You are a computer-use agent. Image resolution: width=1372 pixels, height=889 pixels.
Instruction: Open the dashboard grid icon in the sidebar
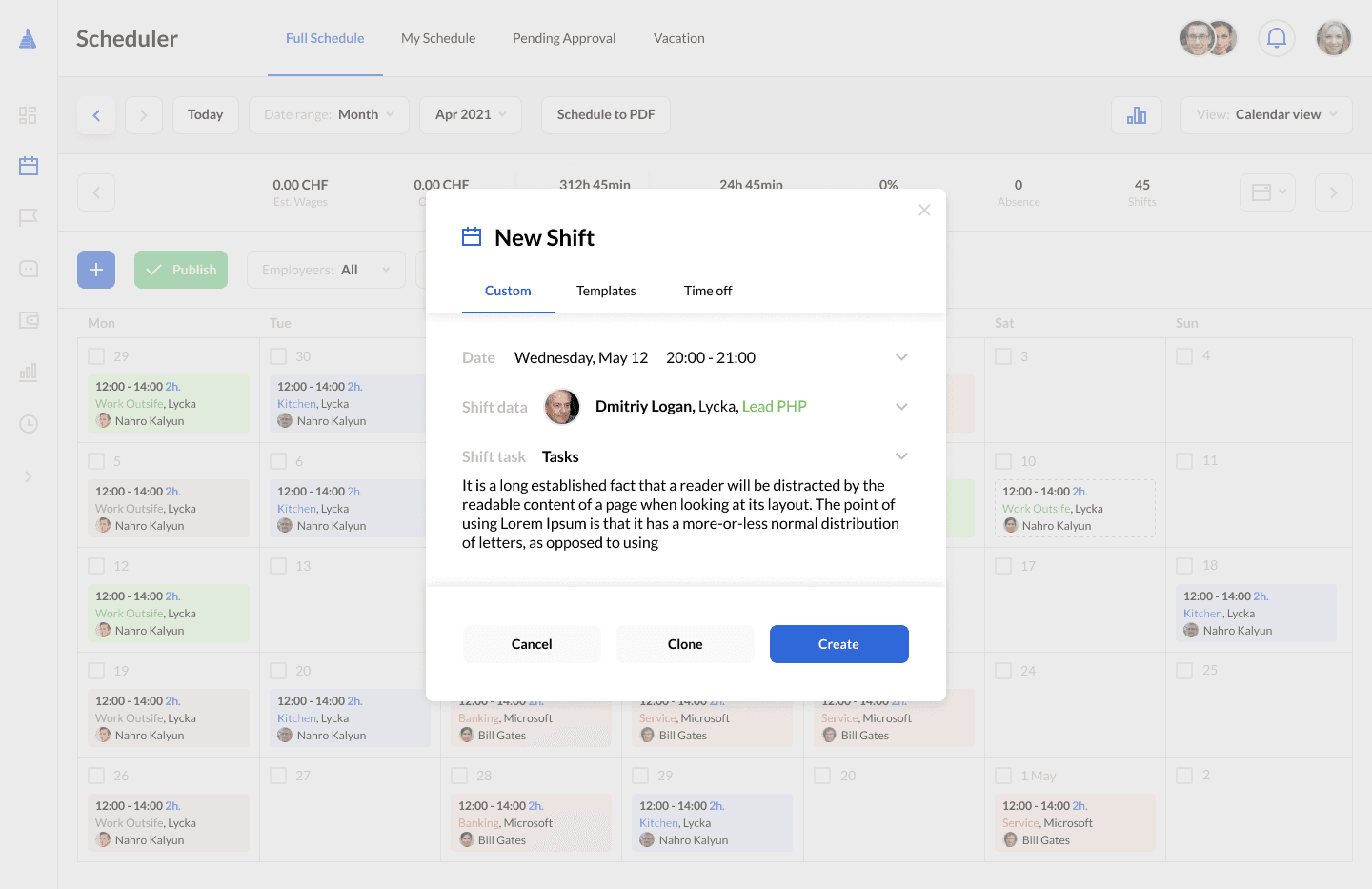pos(28,115)
